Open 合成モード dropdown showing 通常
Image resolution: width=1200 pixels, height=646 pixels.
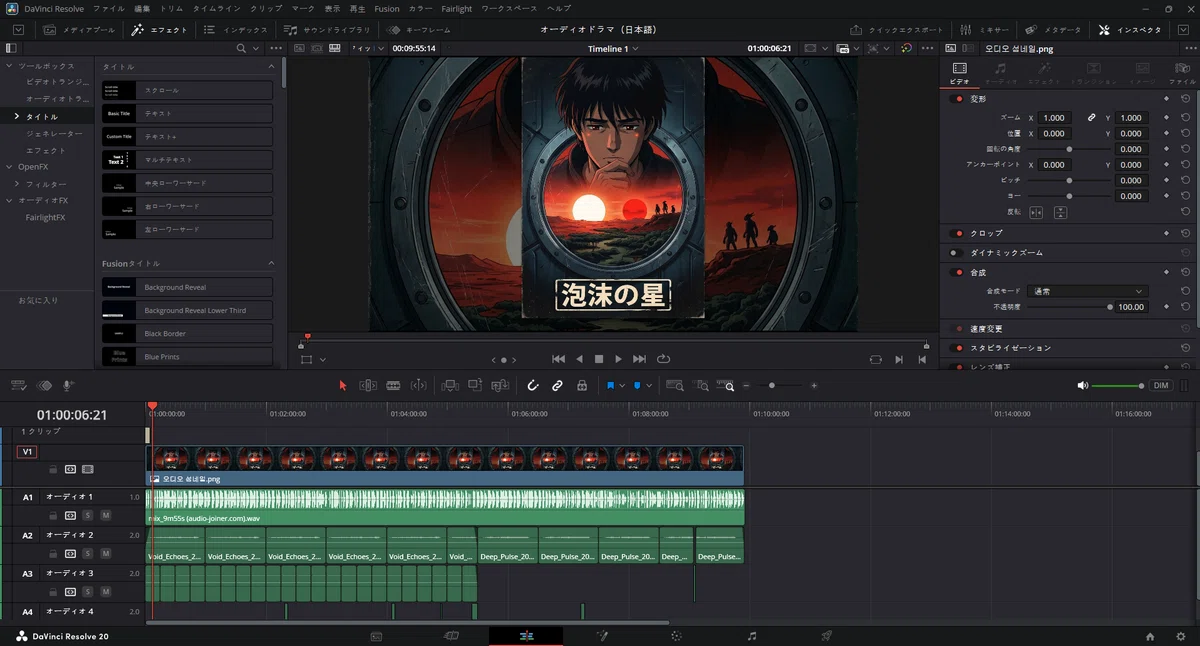[1088, 291]
